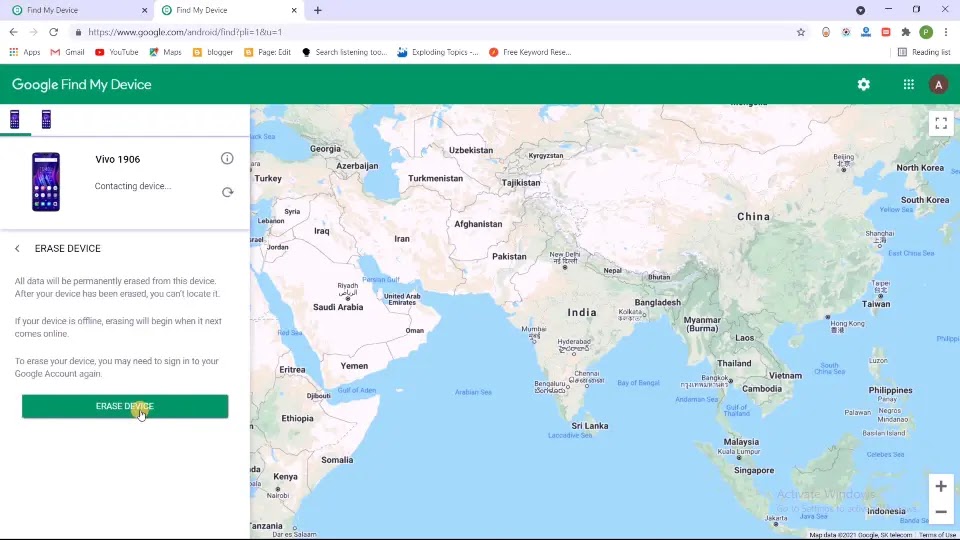The height and width of the screenshot is (540, 960).
Task: Click the red extension icon in toolbar
Action: (886, 32)
